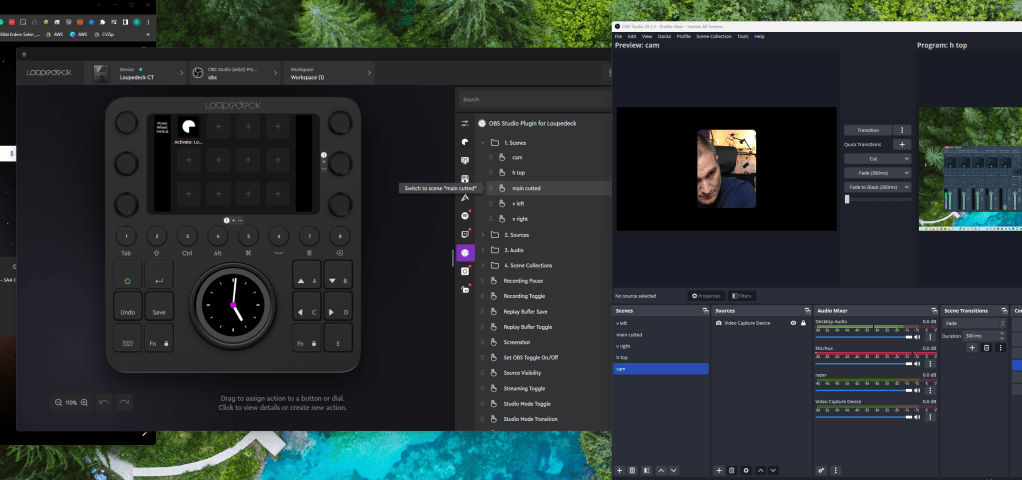Move scene up in Scenes dock
Viewport: 1022px width, 480px height.
661,470
